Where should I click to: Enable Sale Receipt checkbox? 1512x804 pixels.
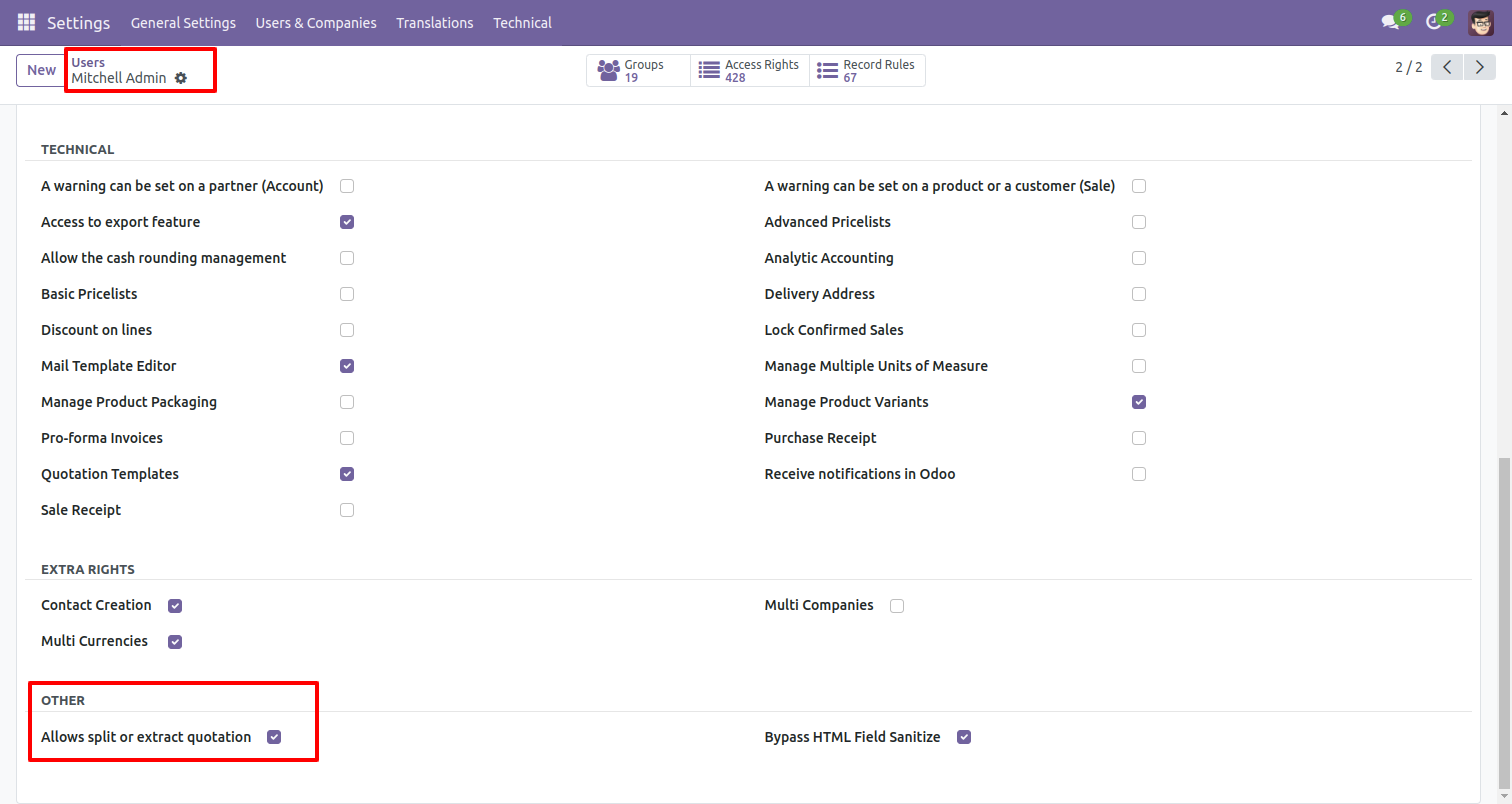tap(347, 510)
